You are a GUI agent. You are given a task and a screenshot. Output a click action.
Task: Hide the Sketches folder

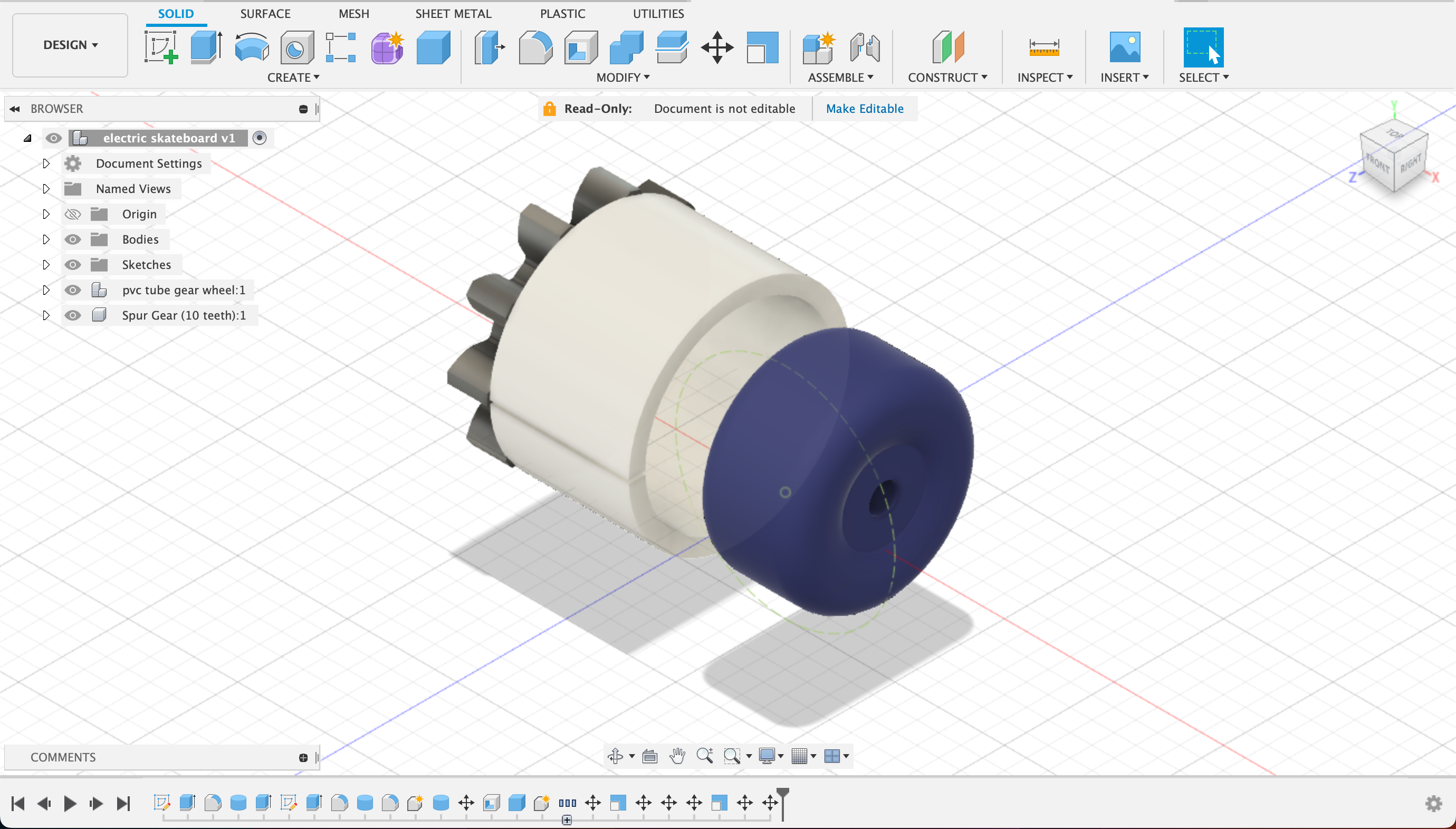[x=72, y=265]
